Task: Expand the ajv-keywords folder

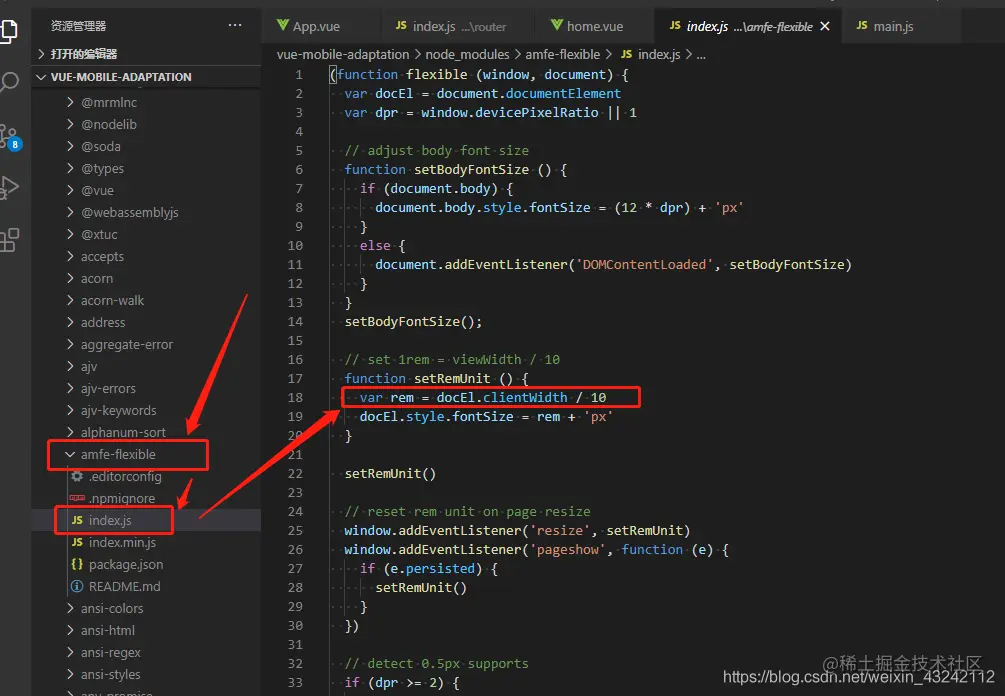Action: [146, 410]
